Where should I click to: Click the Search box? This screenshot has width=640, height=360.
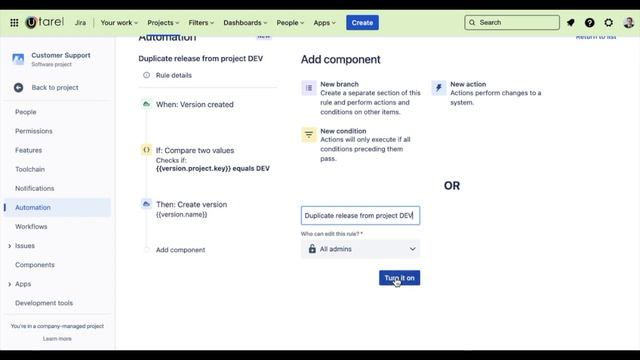[x=512, y=22]
